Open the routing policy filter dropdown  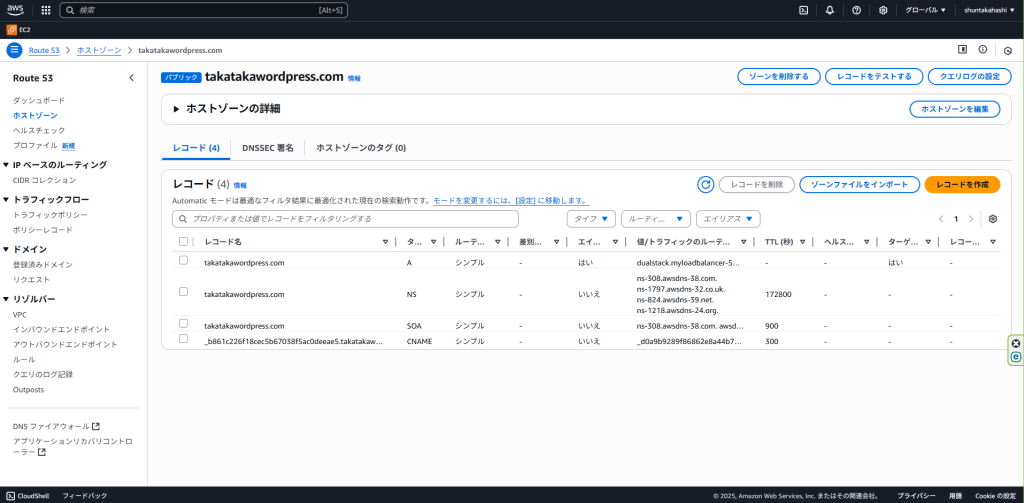(x=656, y=219)
